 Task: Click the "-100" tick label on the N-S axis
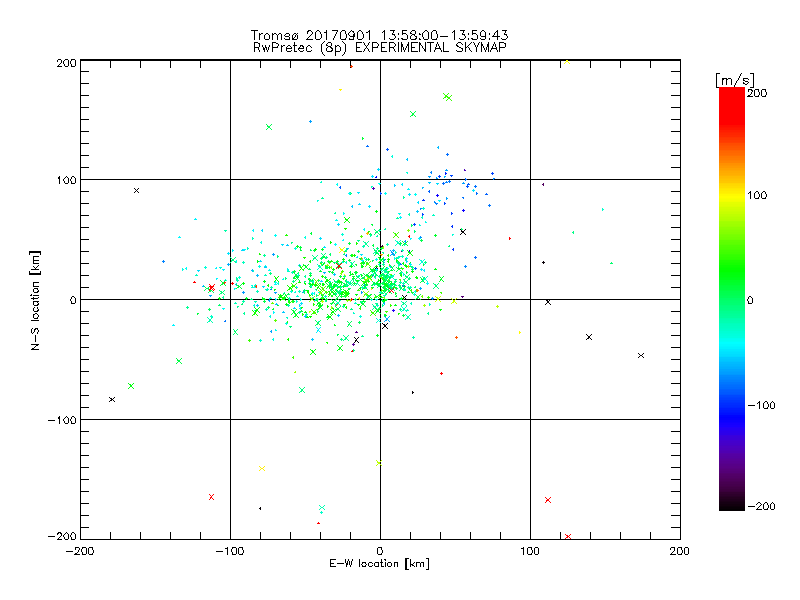point(62,420)
